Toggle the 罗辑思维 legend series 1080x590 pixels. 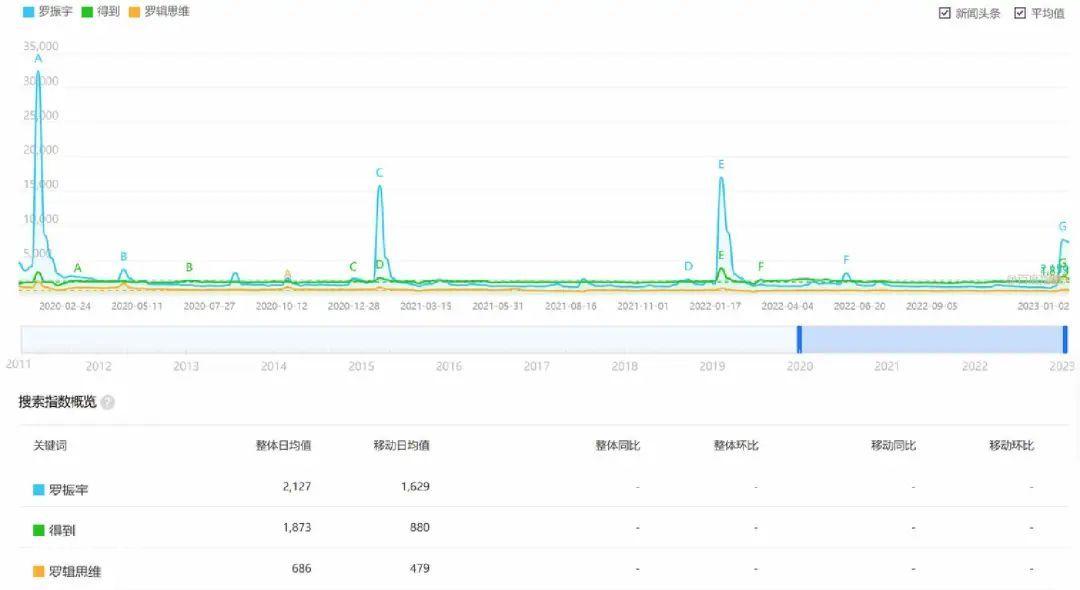point(159,12)
